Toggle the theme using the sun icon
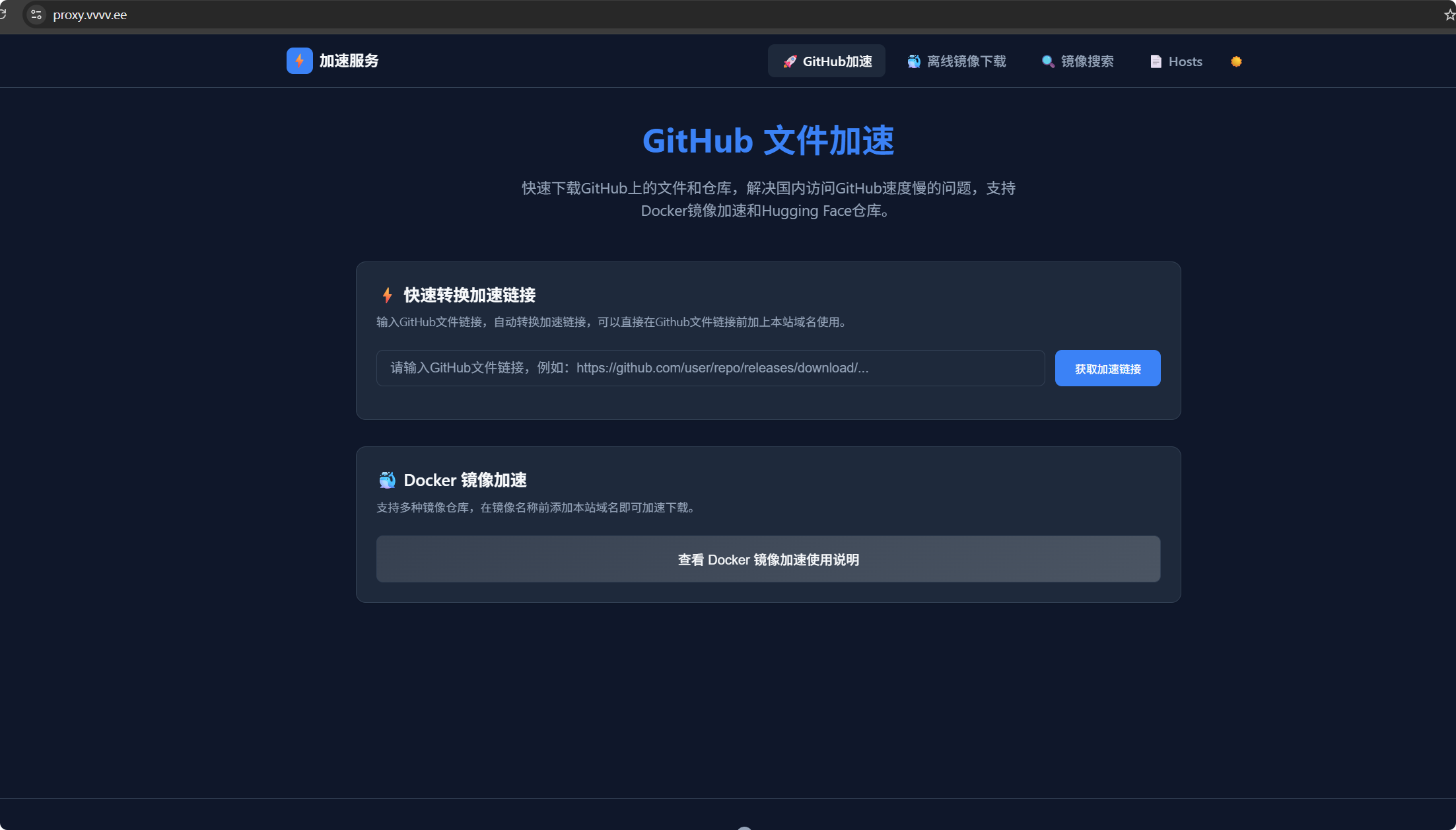The width and height of the screenshot is (1456, 830). (1236, 61)
